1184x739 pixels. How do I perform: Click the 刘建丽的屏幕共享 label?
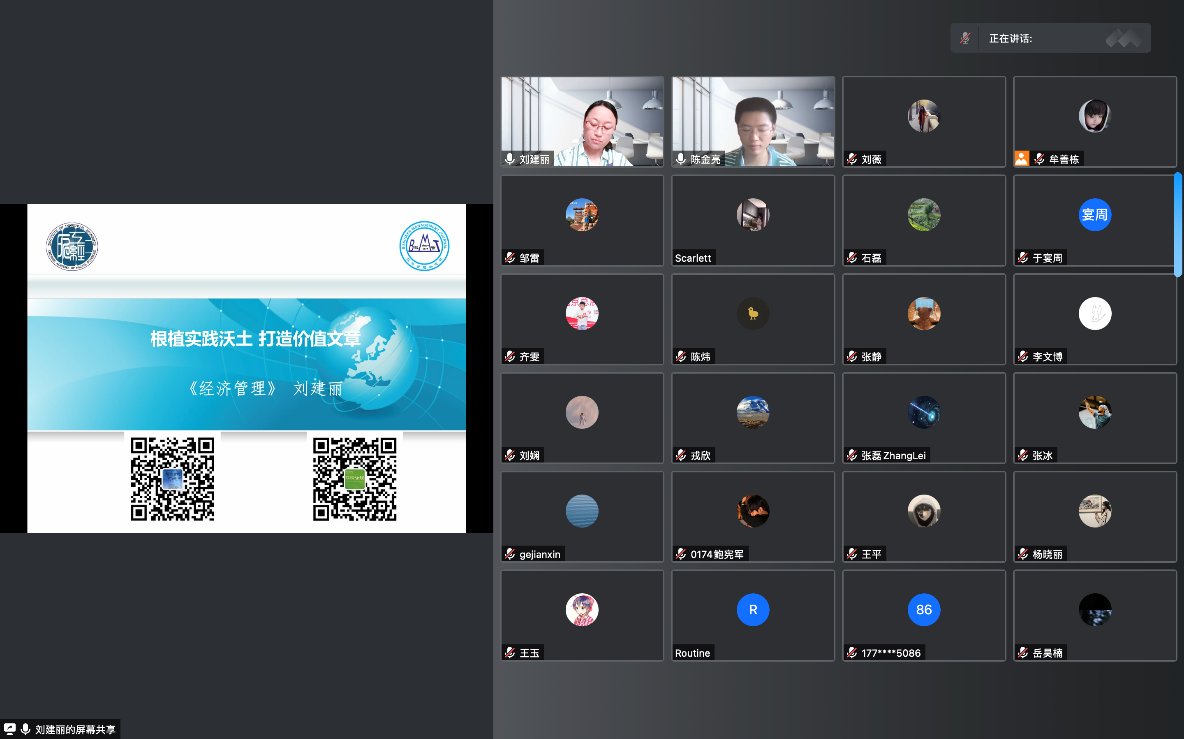pos(75,730)
